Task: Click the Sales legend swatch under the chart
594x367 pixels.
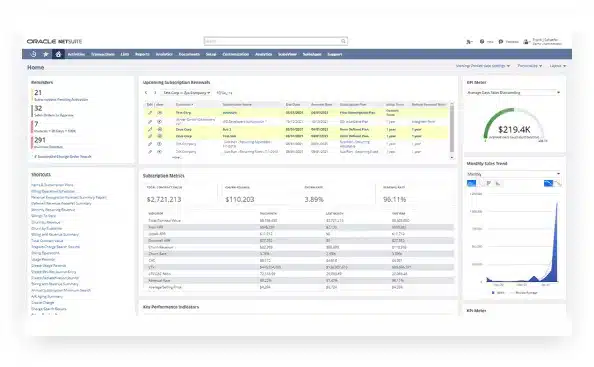Action: coord(493,293)
